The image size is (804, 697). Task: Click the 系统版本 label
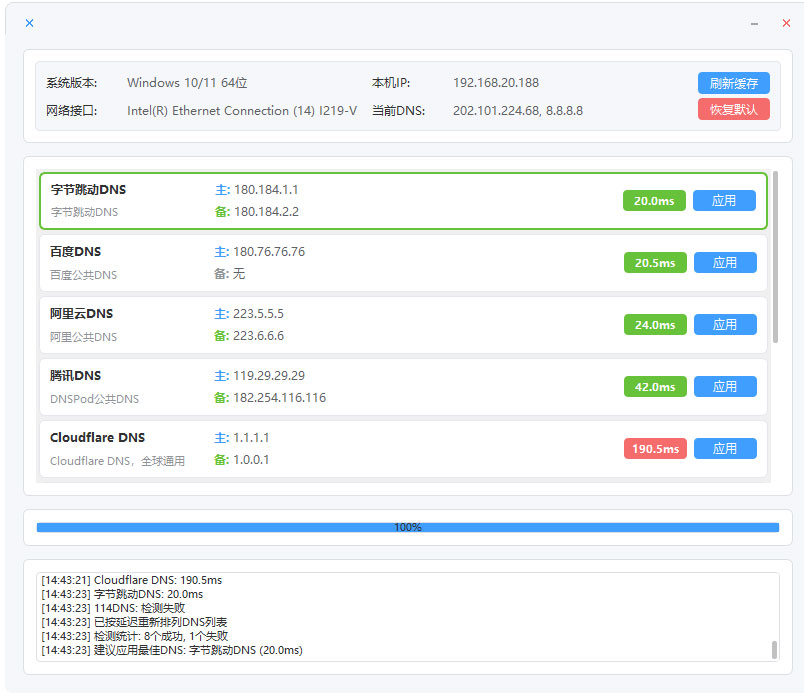pos(71,83)
